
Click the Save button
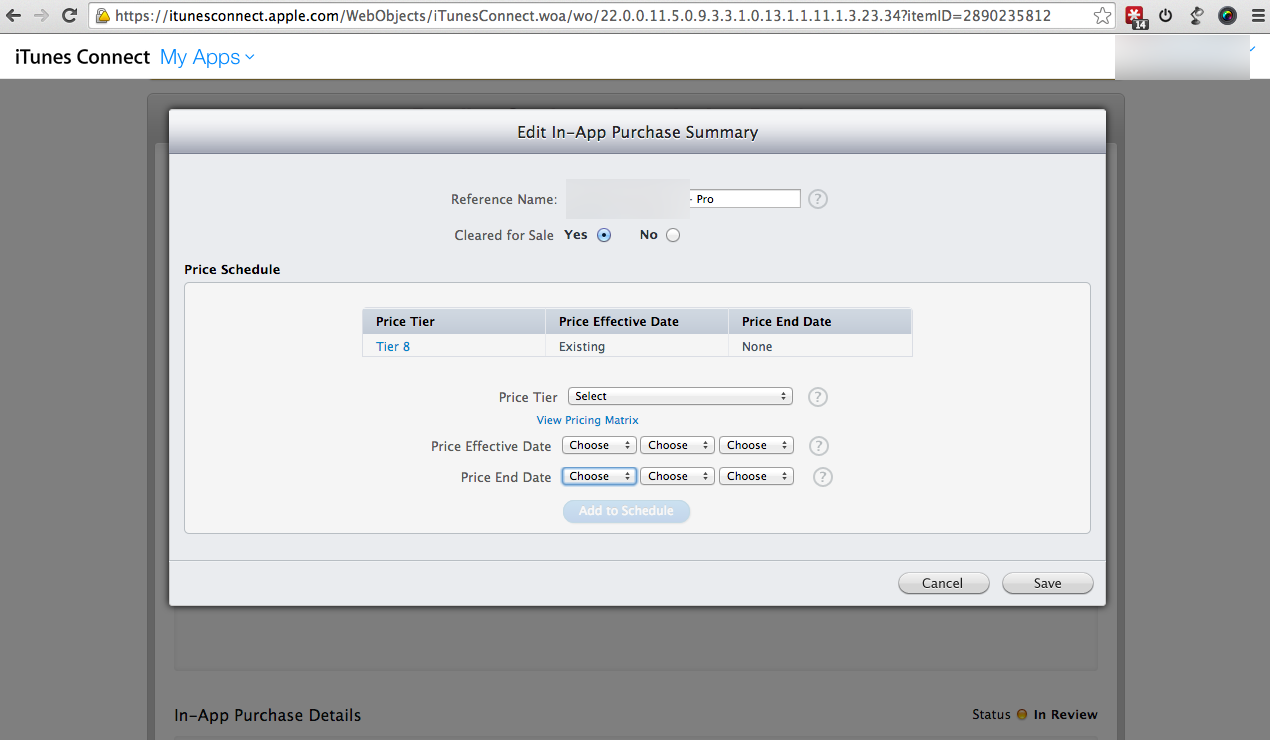click(1047, 583)
